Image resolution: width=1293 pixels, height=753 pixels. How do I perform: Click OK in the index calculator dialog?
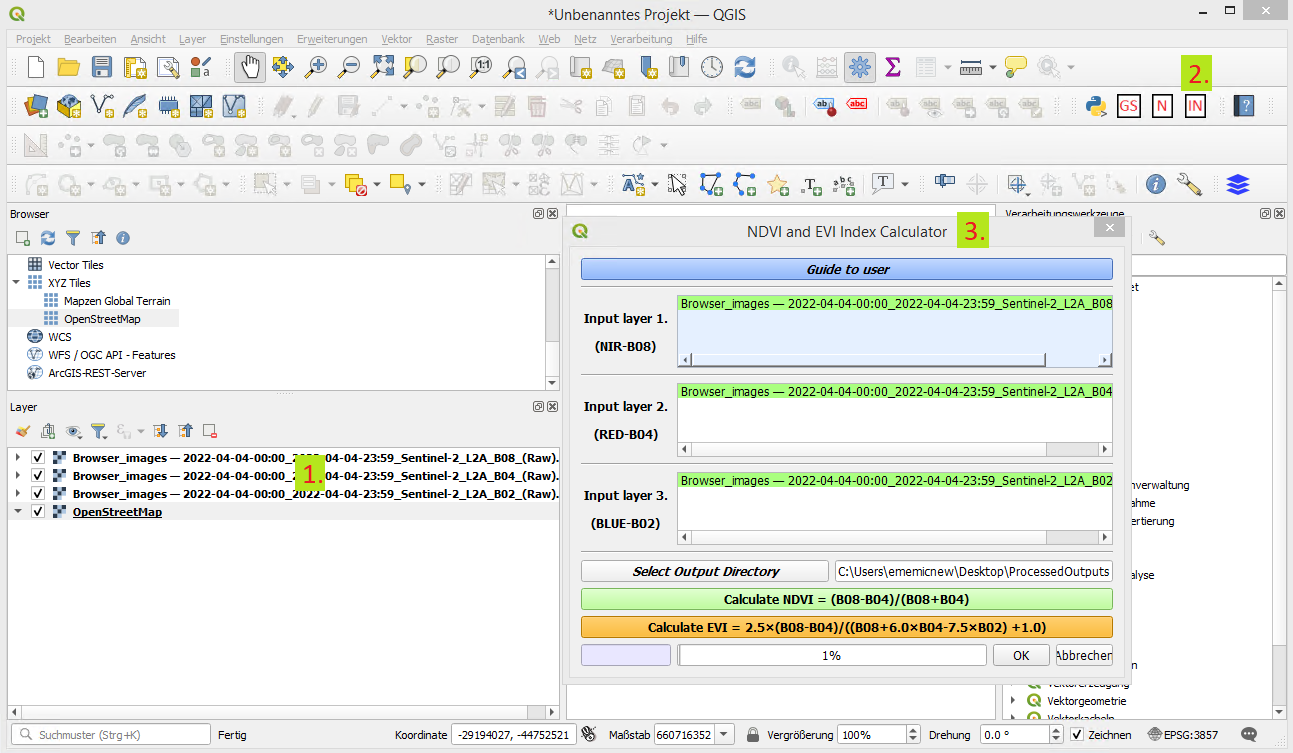coord(1021,655)
